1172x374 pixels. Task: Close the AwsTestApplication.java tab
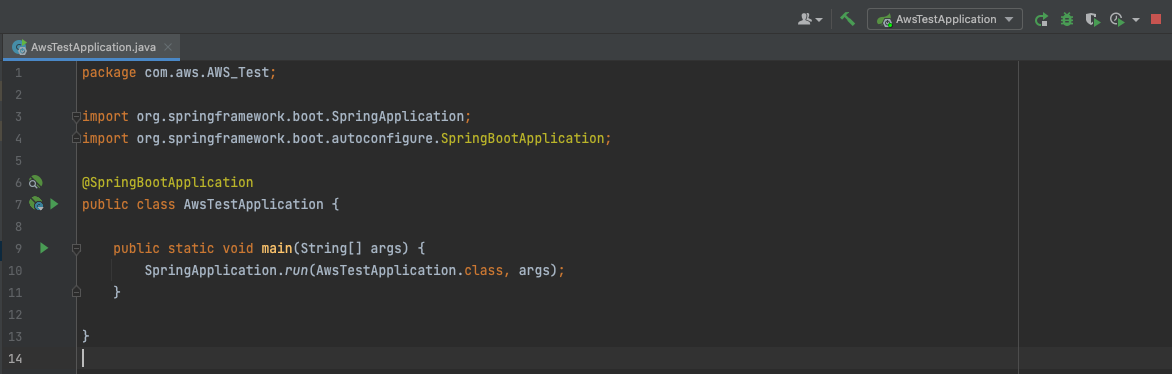(168, 47)
